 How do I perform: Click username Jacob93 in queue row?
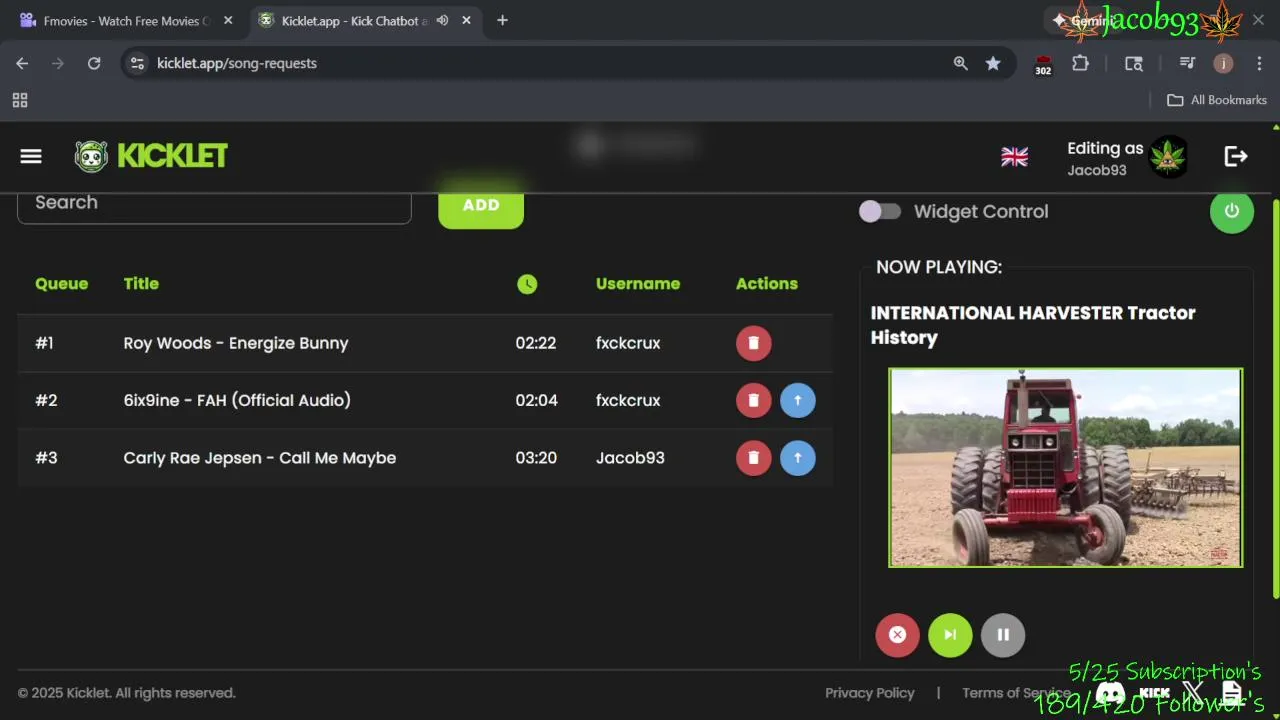tap(630, 458)
